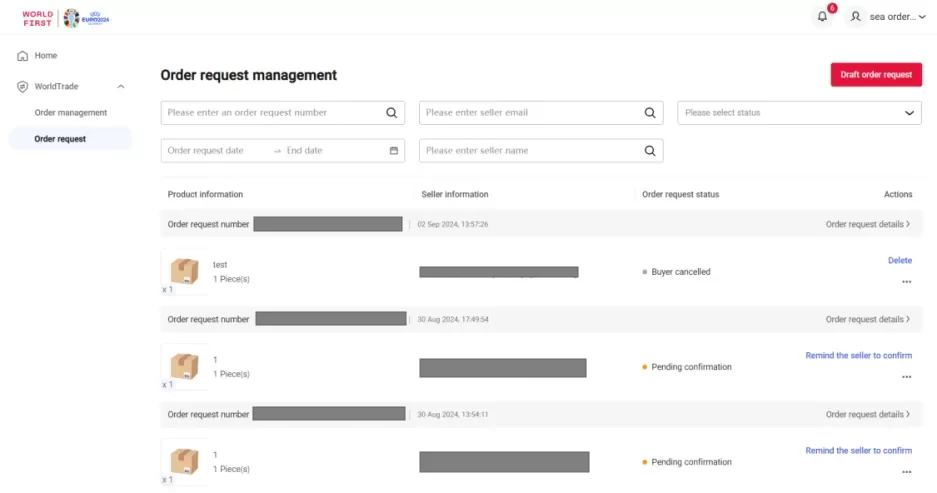Viewport: 937px width, 493px height.
Task: Open the user account profile menu
Action: [884, 17]
